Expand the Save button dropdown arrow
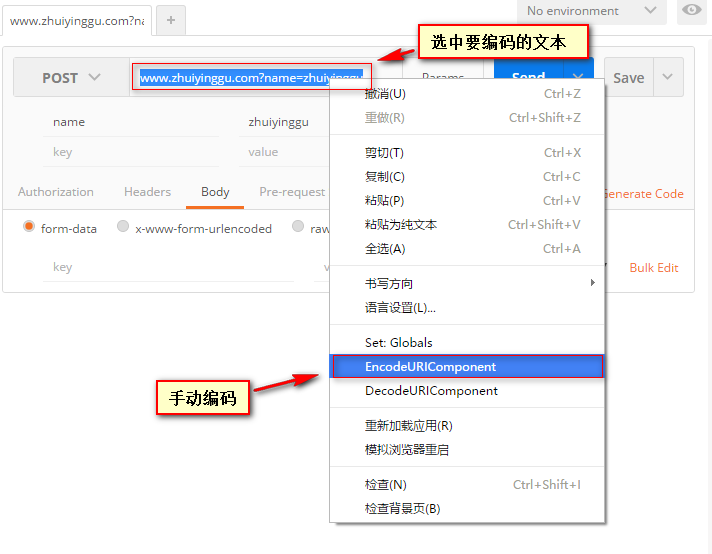The width and height of the screenshot is (712, 554). pyautogui.click(x=668, y=77)
